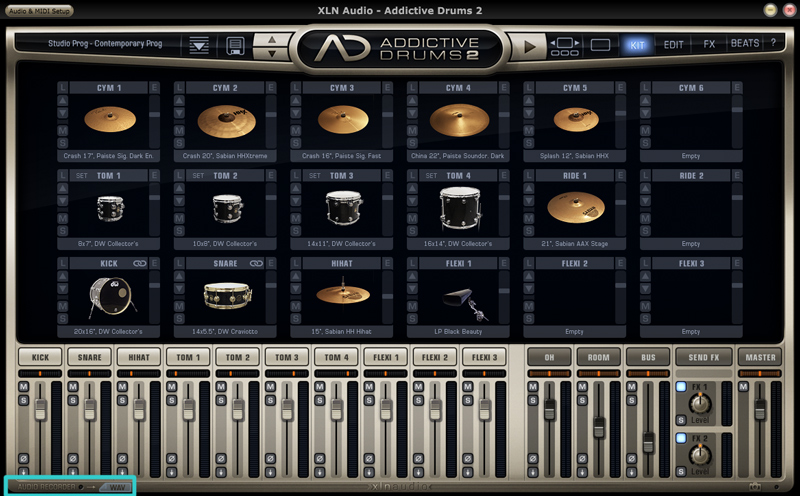The width and height of the screenshot is (800, 496).
Task: Select the SNARE mixer channel button
Action: click(90, 357)
